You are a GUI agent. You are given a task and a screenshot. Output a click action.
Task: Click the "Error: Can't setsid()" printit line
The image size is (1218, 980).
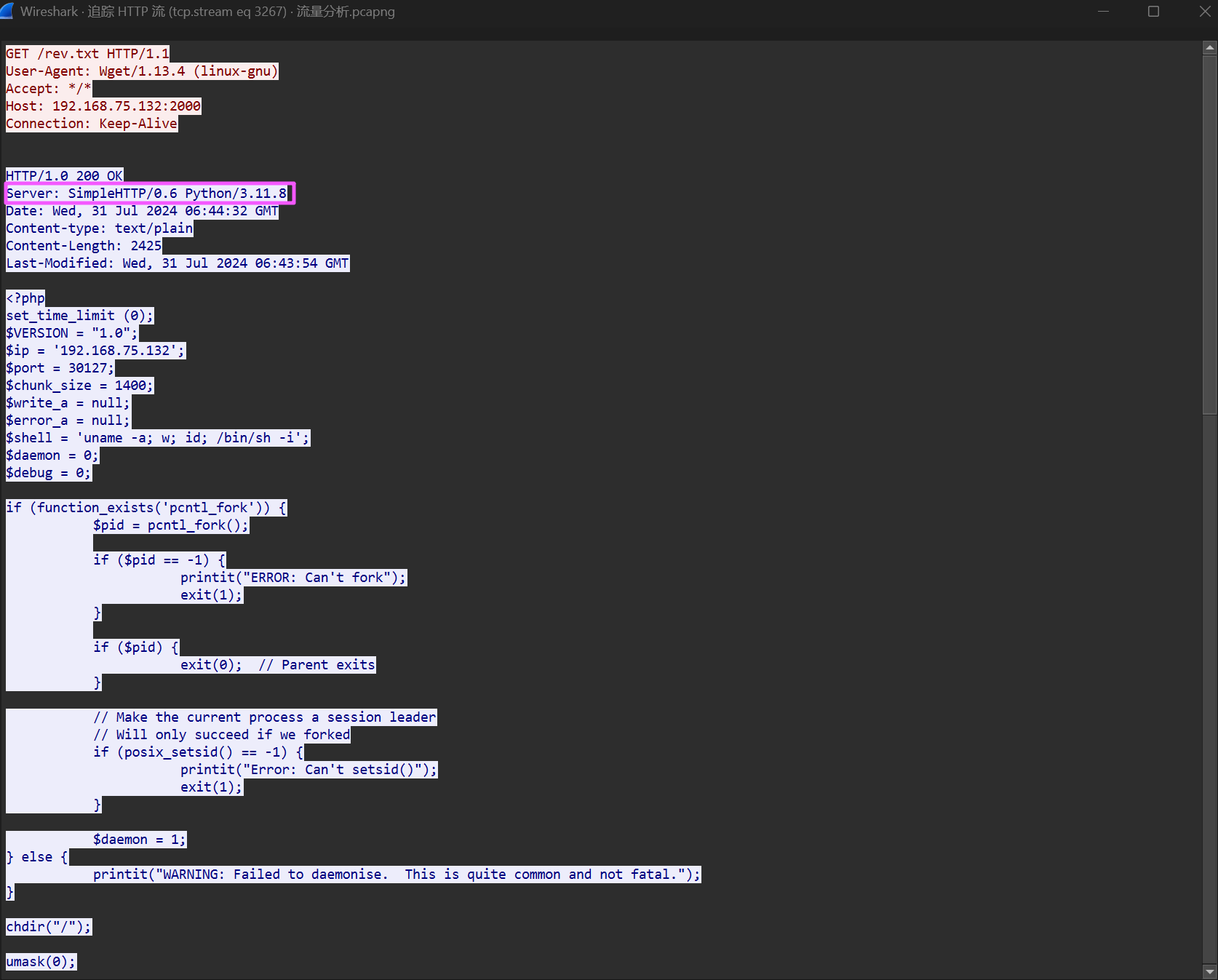click(309, 770)
